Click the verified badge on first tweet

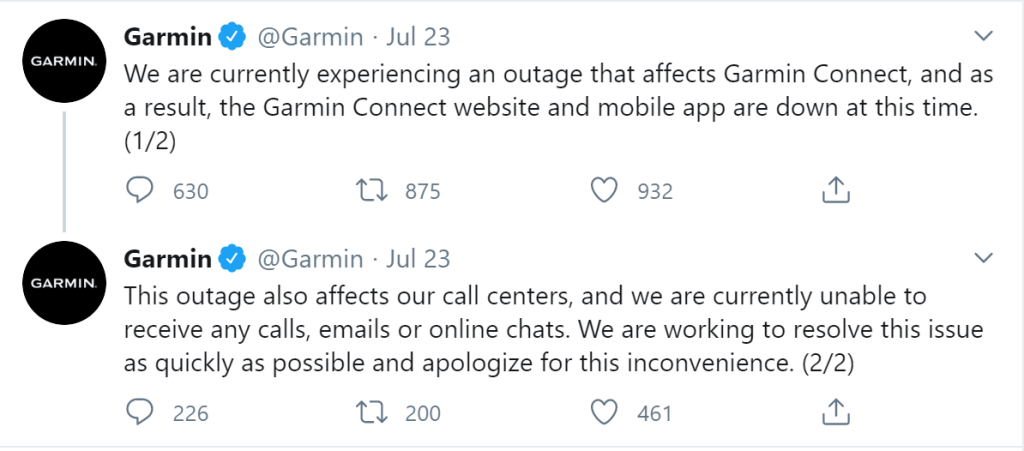coord(233,38)
